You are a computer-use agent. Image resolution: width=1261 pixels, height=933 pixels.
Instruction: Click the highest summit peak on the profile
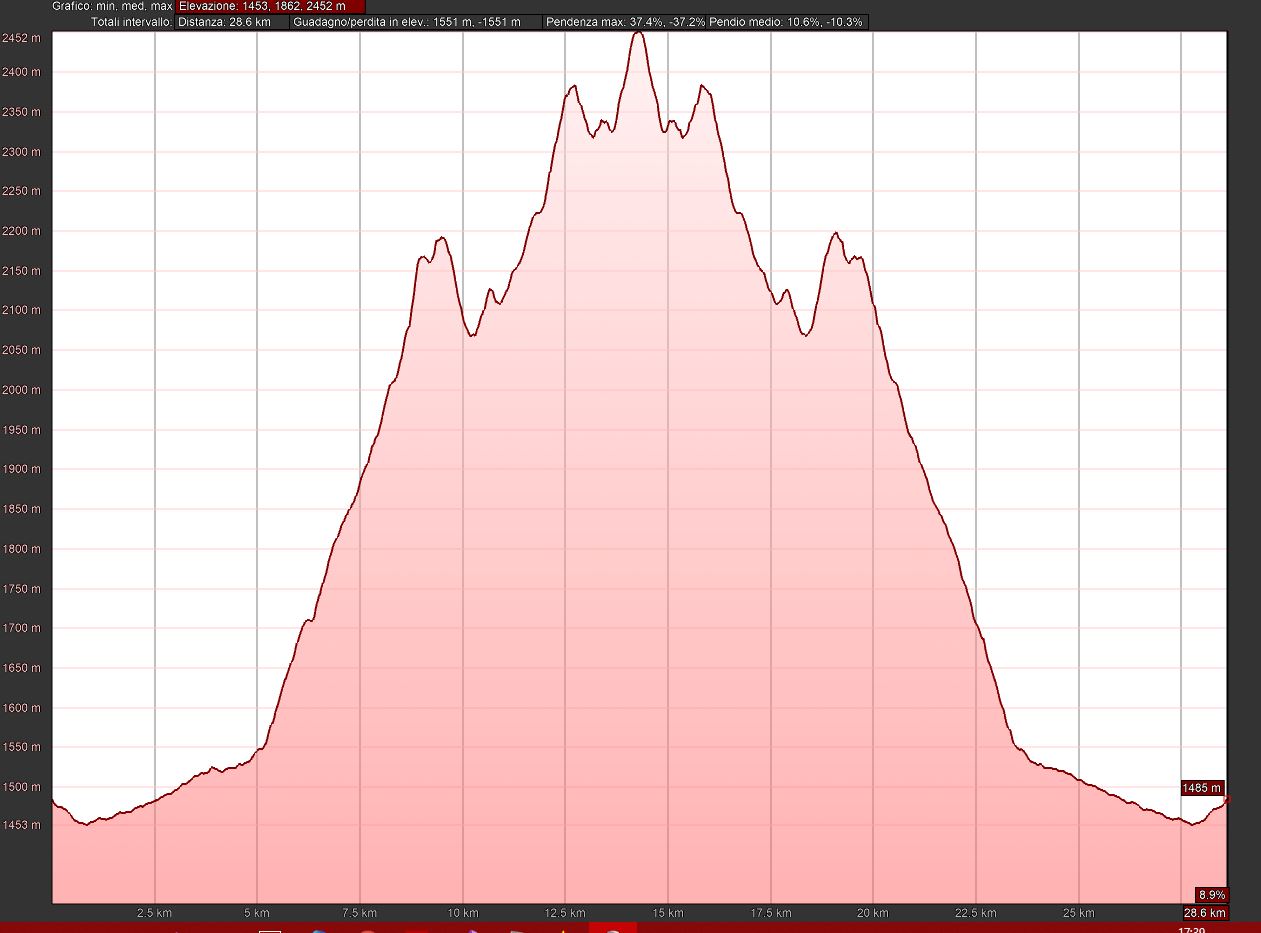tap(639, 34)
